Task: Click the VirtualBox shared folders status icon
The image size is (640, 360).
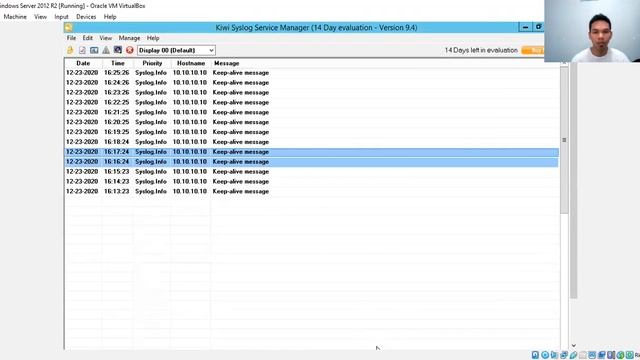Action: click(x=582, y=355)
